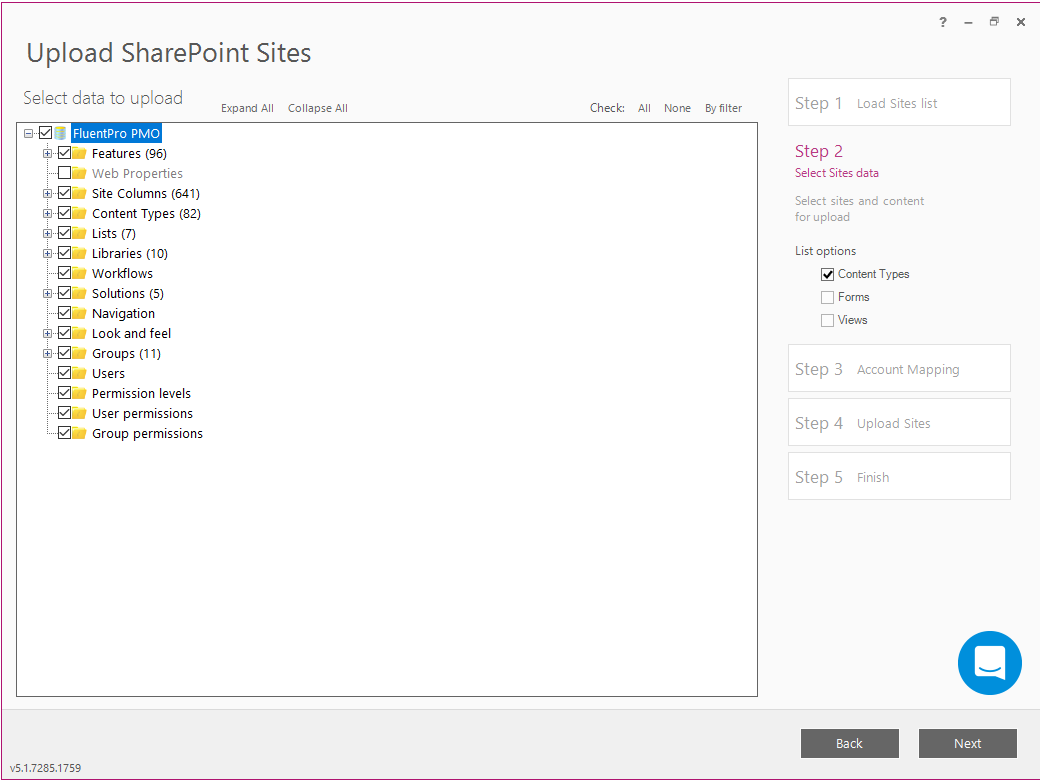Open the help question mark icon
Image resolution: width=1040 pixels, height=781 pixels.
click(942, 23)
